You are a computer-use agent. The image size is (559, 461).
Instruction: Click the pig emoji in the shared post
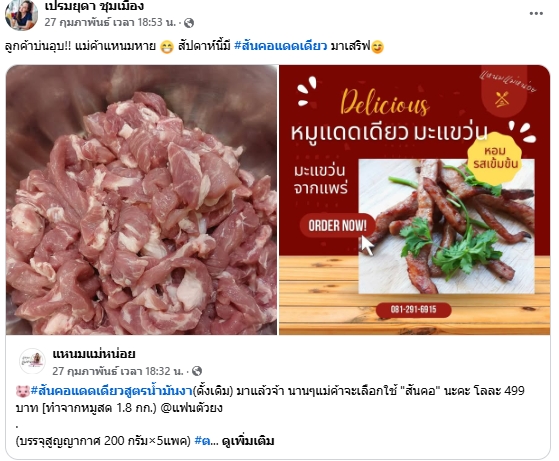tap(22, 391)
